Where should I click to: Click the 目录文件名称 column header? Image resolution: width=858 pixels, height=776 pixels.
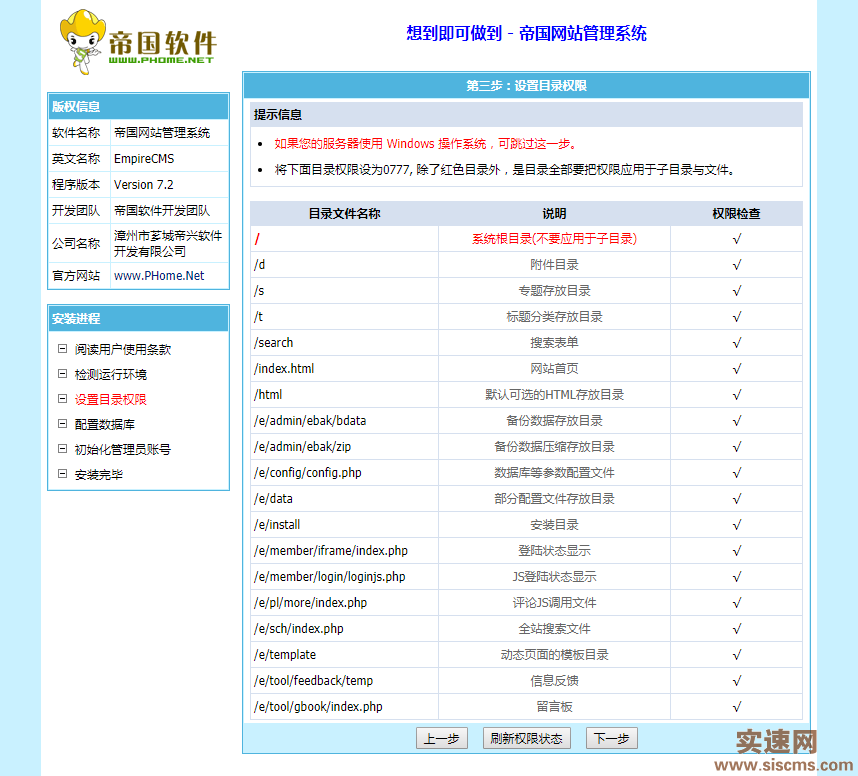[344, 213]
